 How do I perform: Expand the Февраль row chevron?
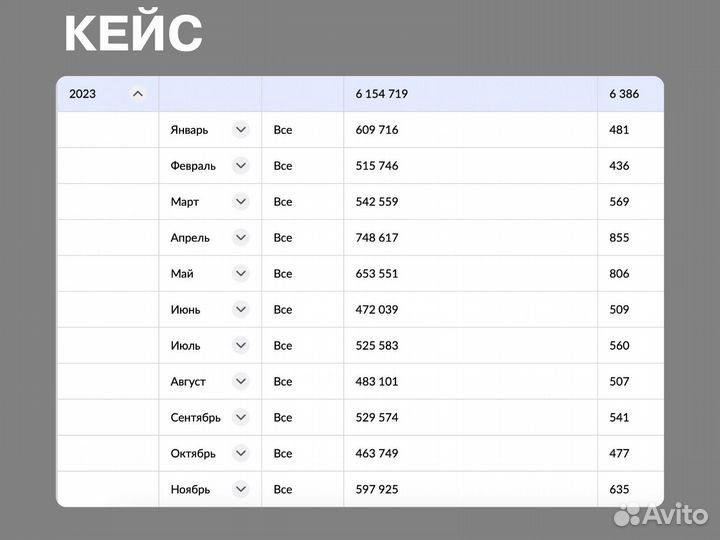(x=240, y=166)
